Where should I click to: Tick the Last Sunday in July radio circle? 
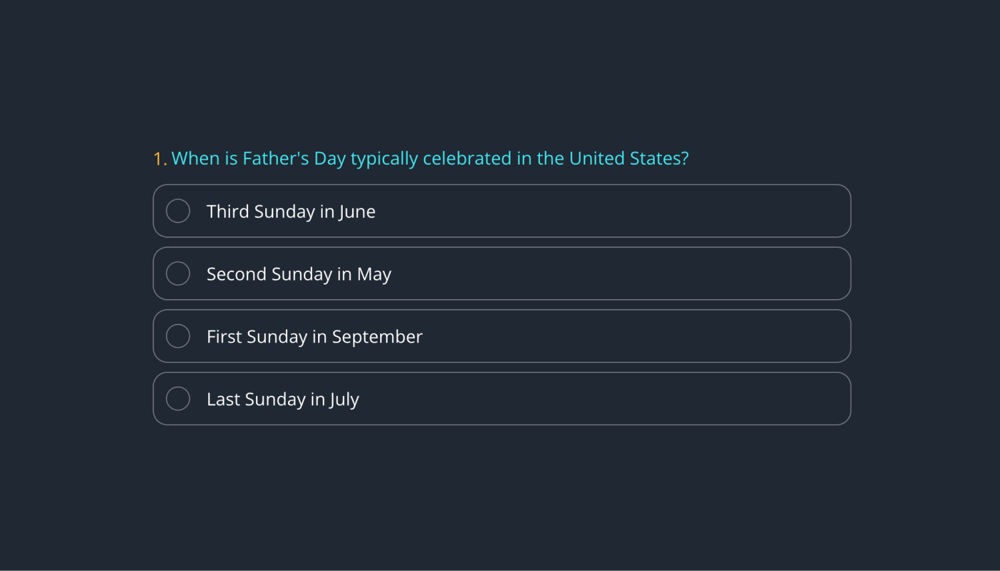coord(178,399)
